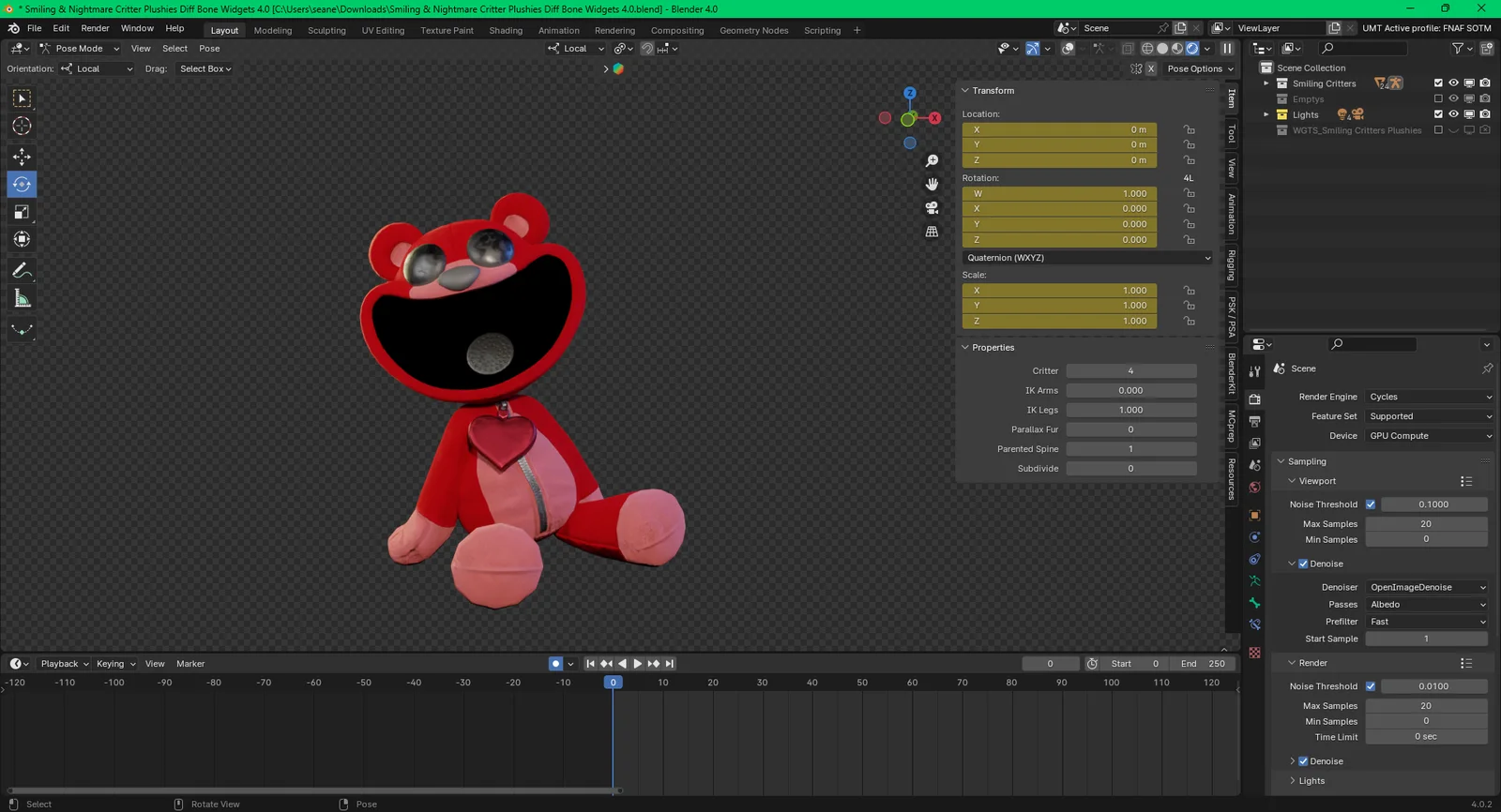Switch to rendered viewport shading
This screenshot has width=1501, height=812.
(1192, 49)
